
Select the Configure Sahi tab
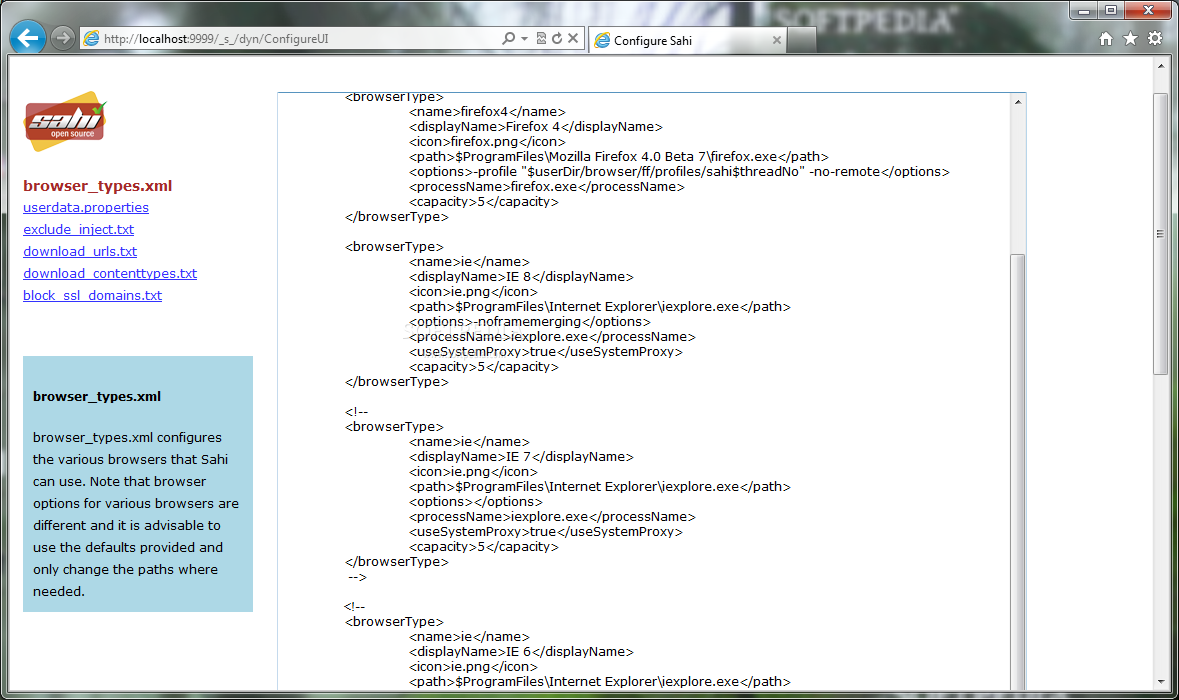687,40
